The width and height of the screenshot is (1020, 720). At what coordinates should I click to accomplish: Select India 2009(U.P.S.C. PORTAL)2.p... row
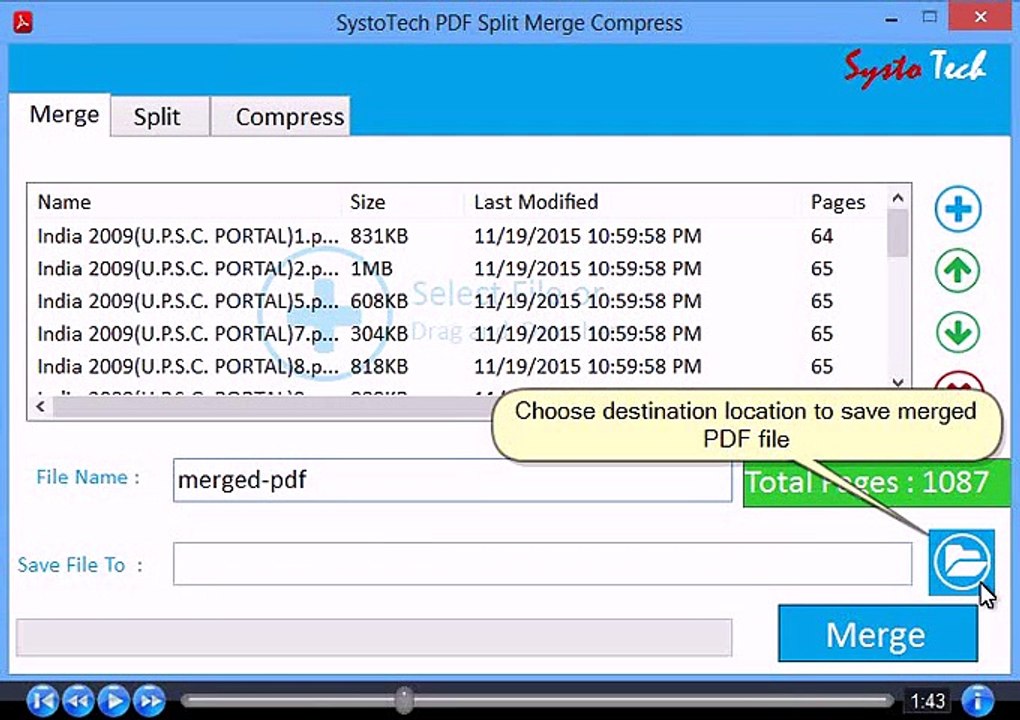(457, 268)
